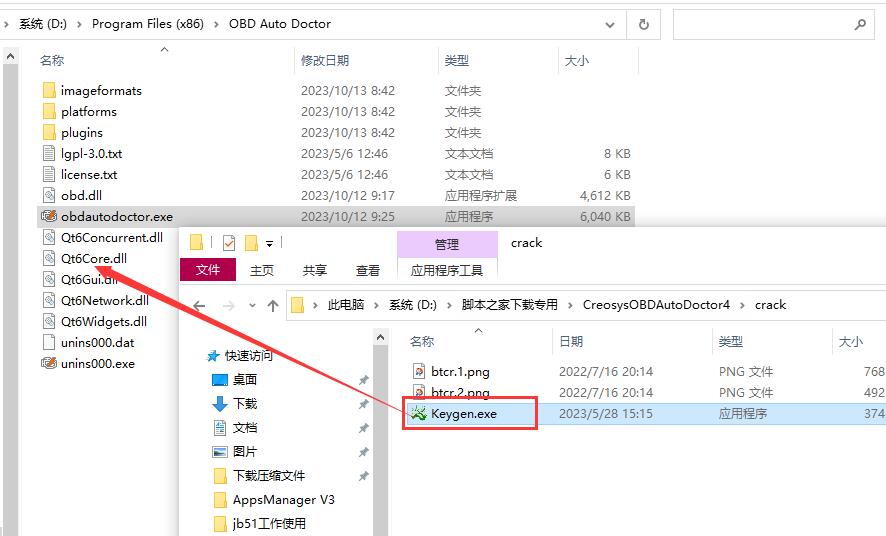Sort by 日期 column in crack window

tap(571, 342)
